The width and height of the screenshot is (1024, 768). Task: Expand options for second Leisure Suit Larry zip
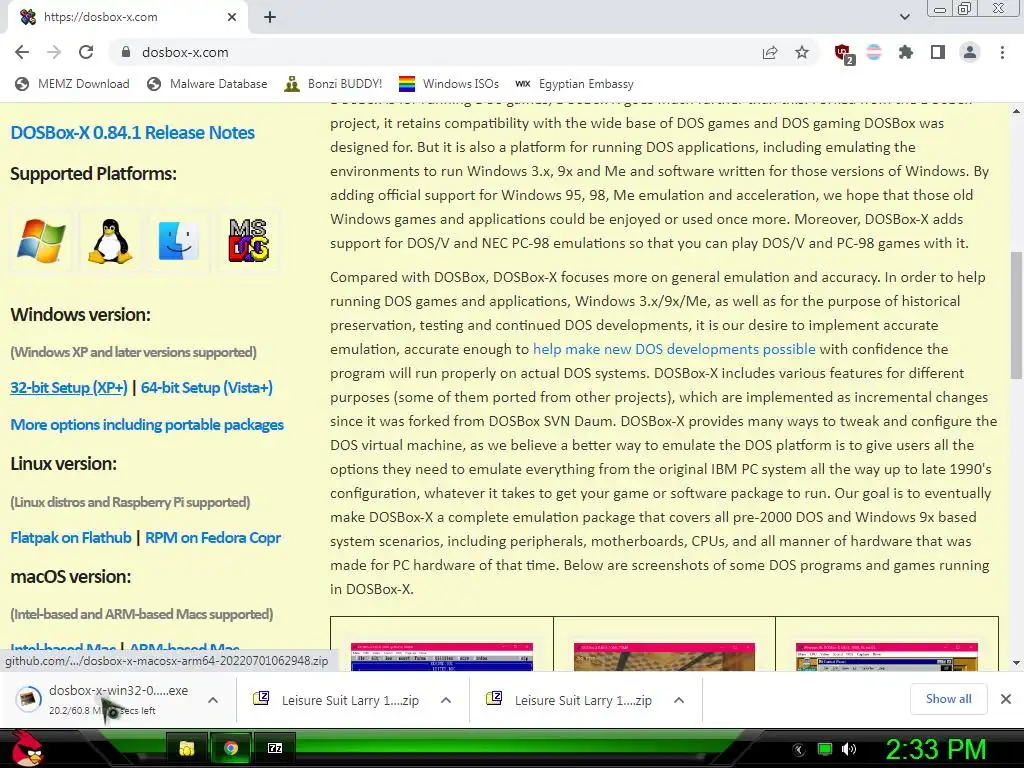(679, 700)
